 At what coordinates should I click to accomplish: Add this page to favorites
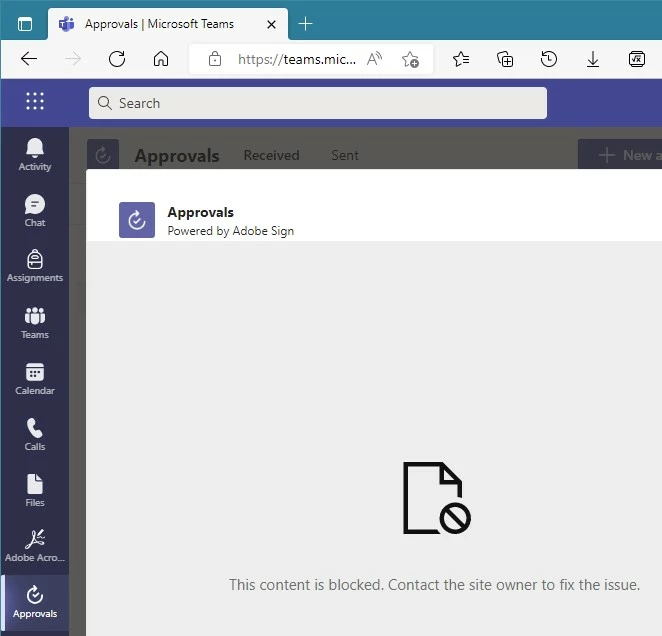(410, 59)
